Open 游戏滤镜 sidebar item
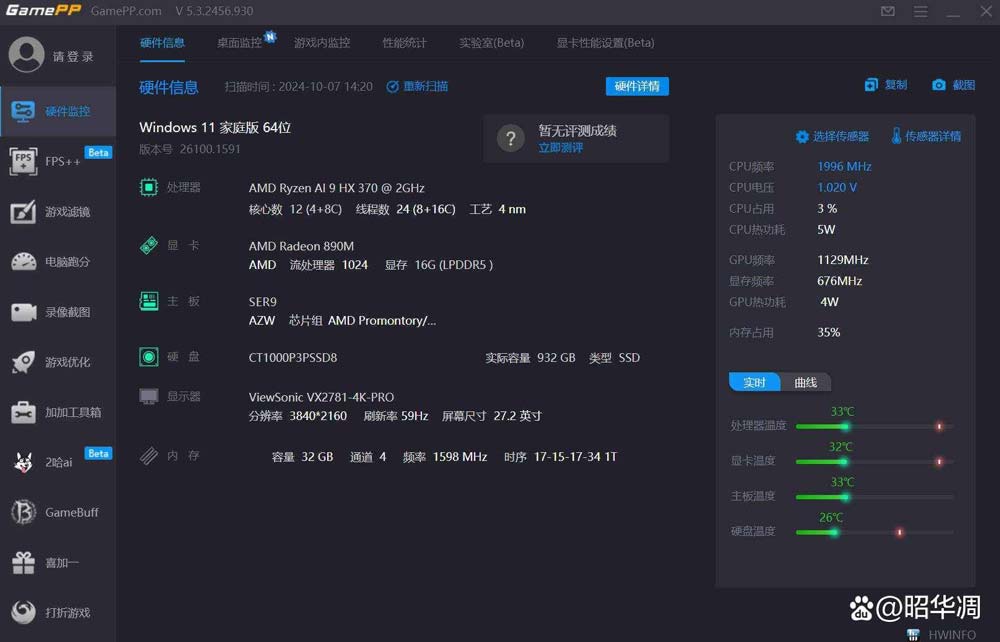The height and width of the screenshot is (642, 1000). 58,212
